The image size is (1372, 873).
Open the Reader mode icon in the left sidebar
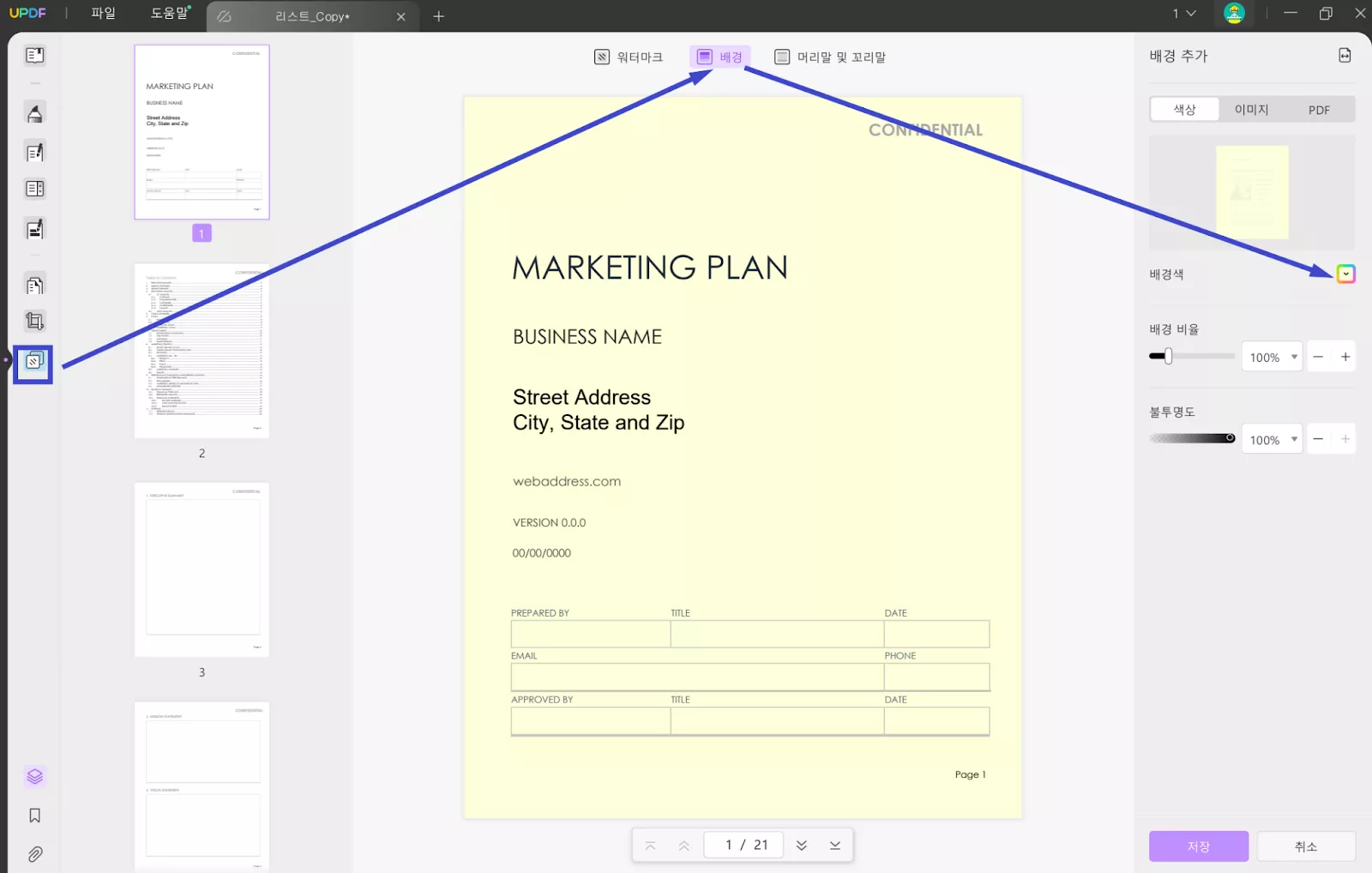click(x=35, y=56)
